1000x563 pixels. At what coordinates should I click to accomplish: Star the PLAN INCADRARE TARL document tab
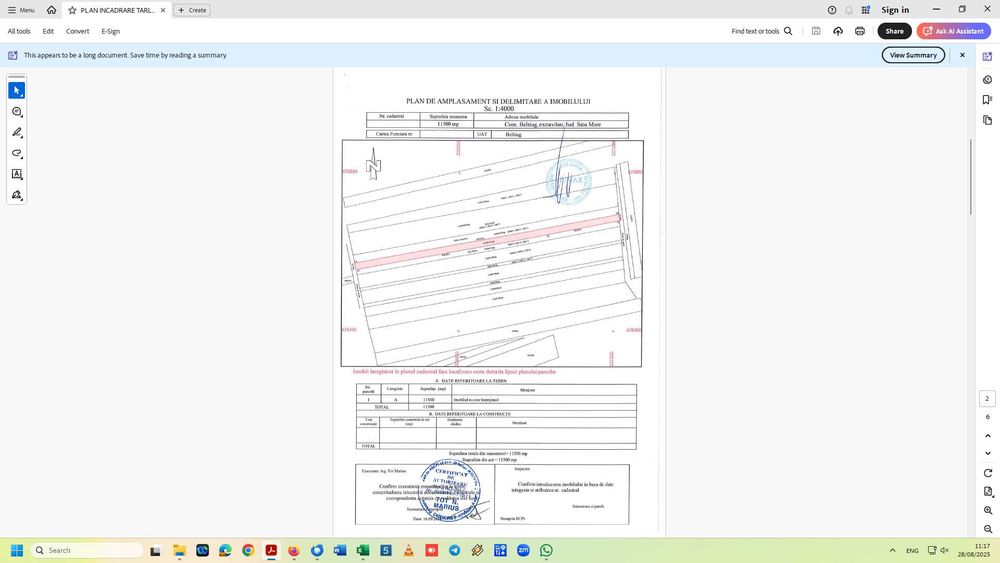[72, 10]
